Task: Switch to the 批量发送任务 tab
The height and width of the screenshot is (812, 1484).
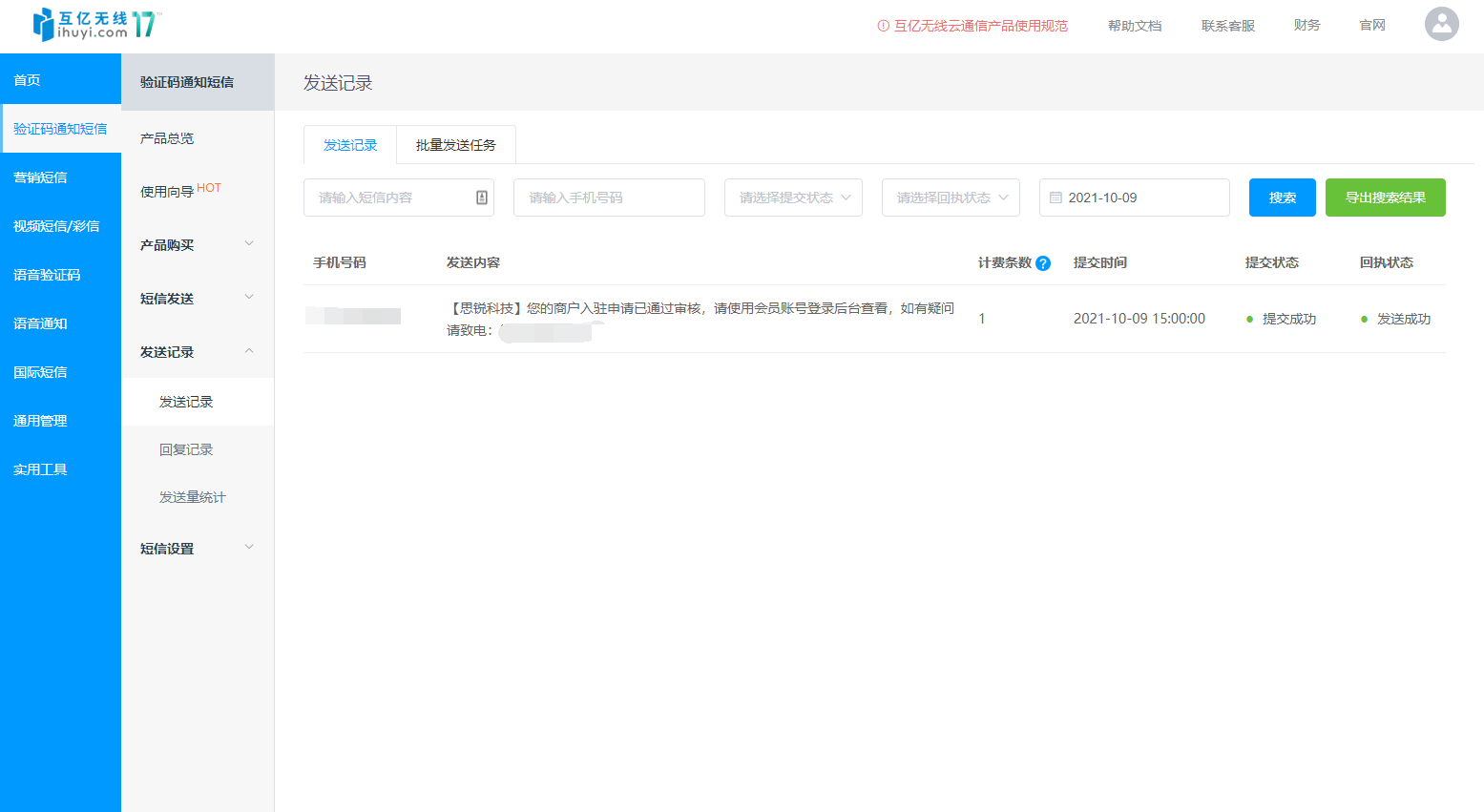Action: pos(455,145)
